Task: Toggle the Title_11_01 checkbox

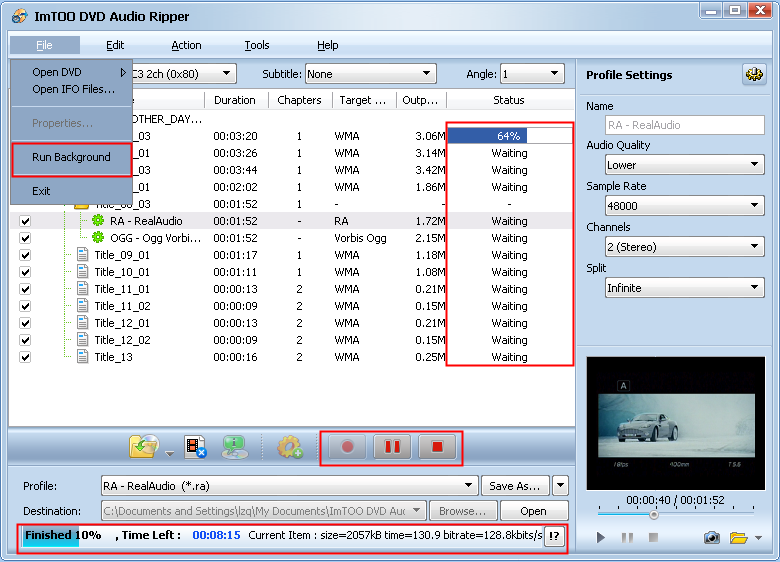Action: (x=25, y=289)
